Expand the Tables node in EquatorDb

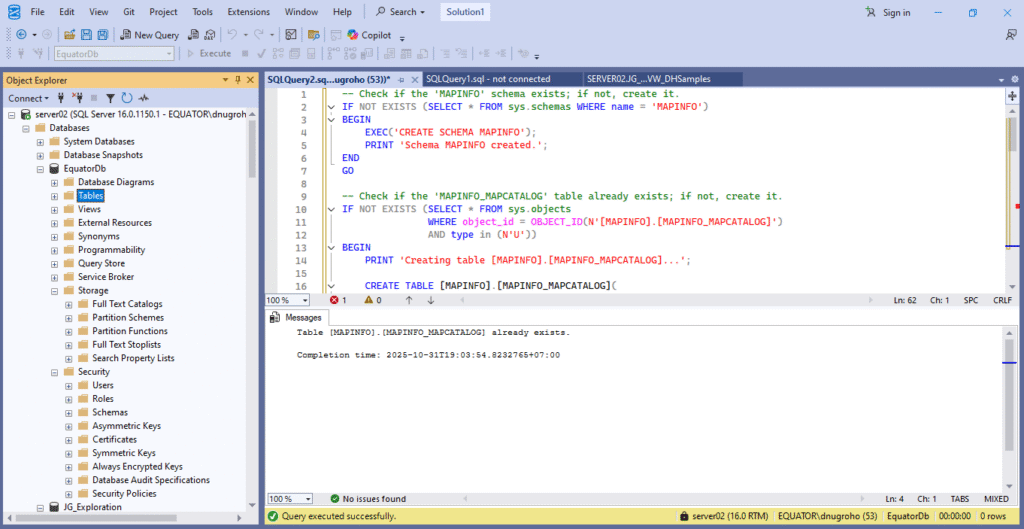pos(55,196)
